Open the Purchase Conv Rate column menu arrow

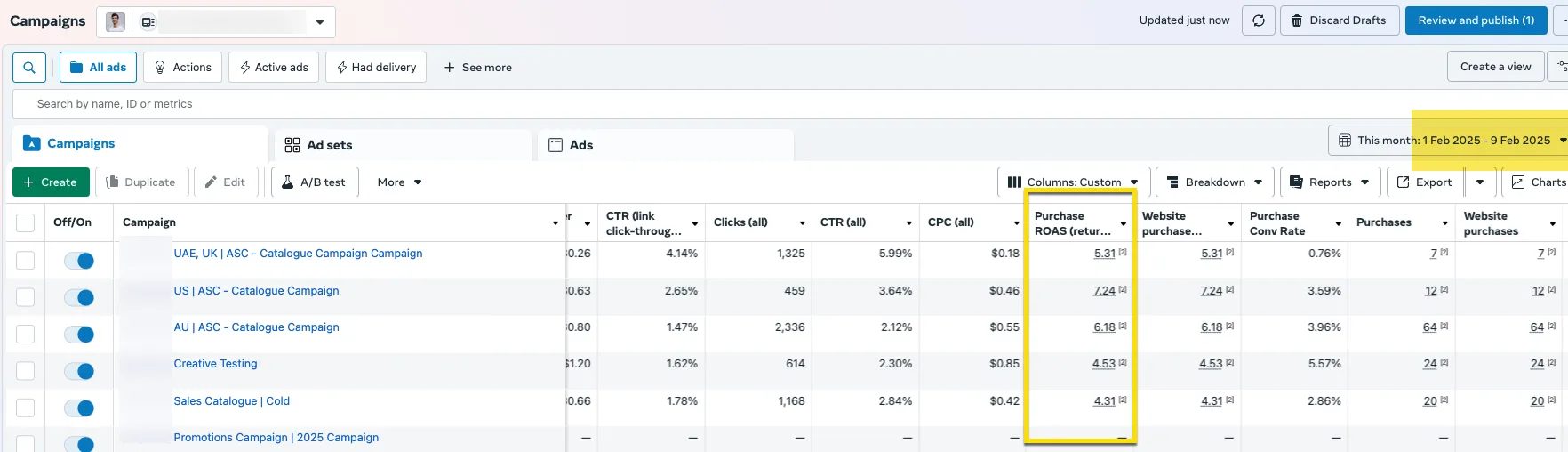click(1339, 223)
